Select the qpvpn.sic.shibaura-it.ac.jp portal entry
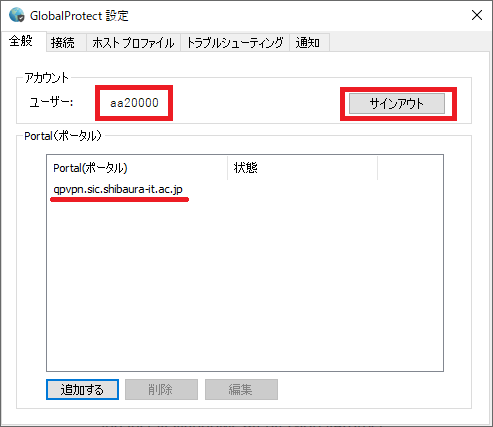 (x=118, y=189)
